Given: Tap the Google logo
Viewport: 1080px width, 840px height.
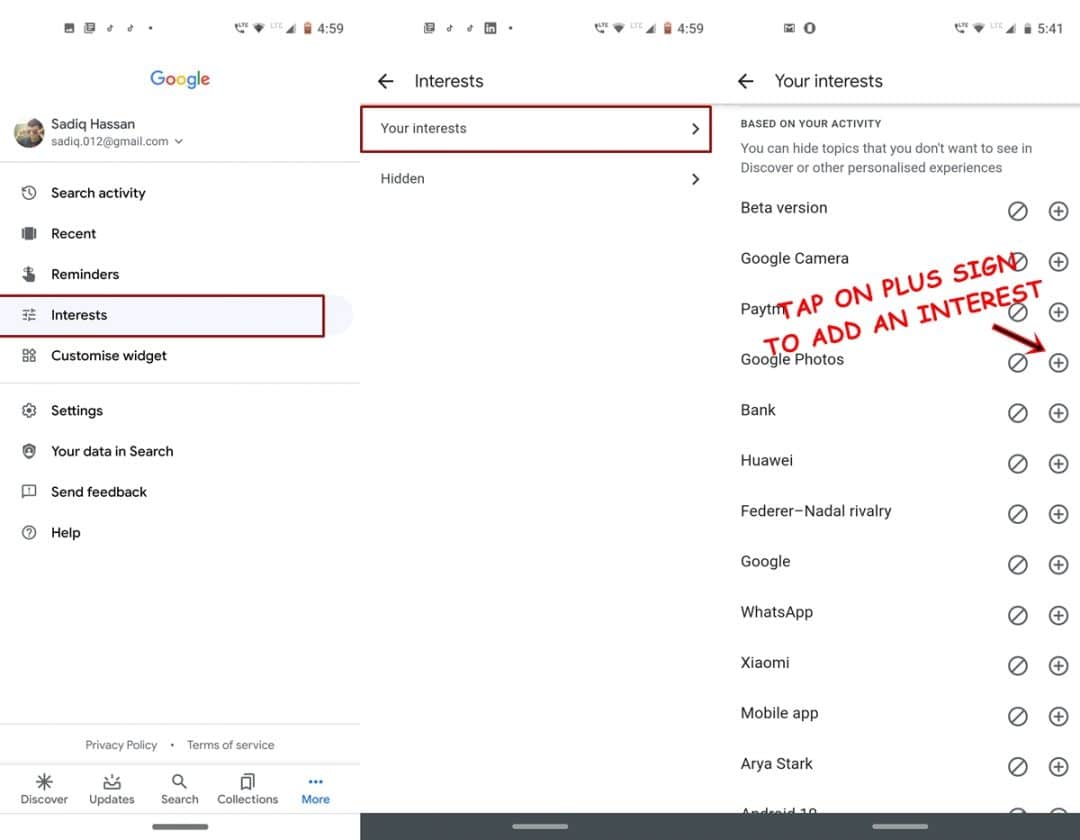Looking at the screenshot, I should (180, 79).
